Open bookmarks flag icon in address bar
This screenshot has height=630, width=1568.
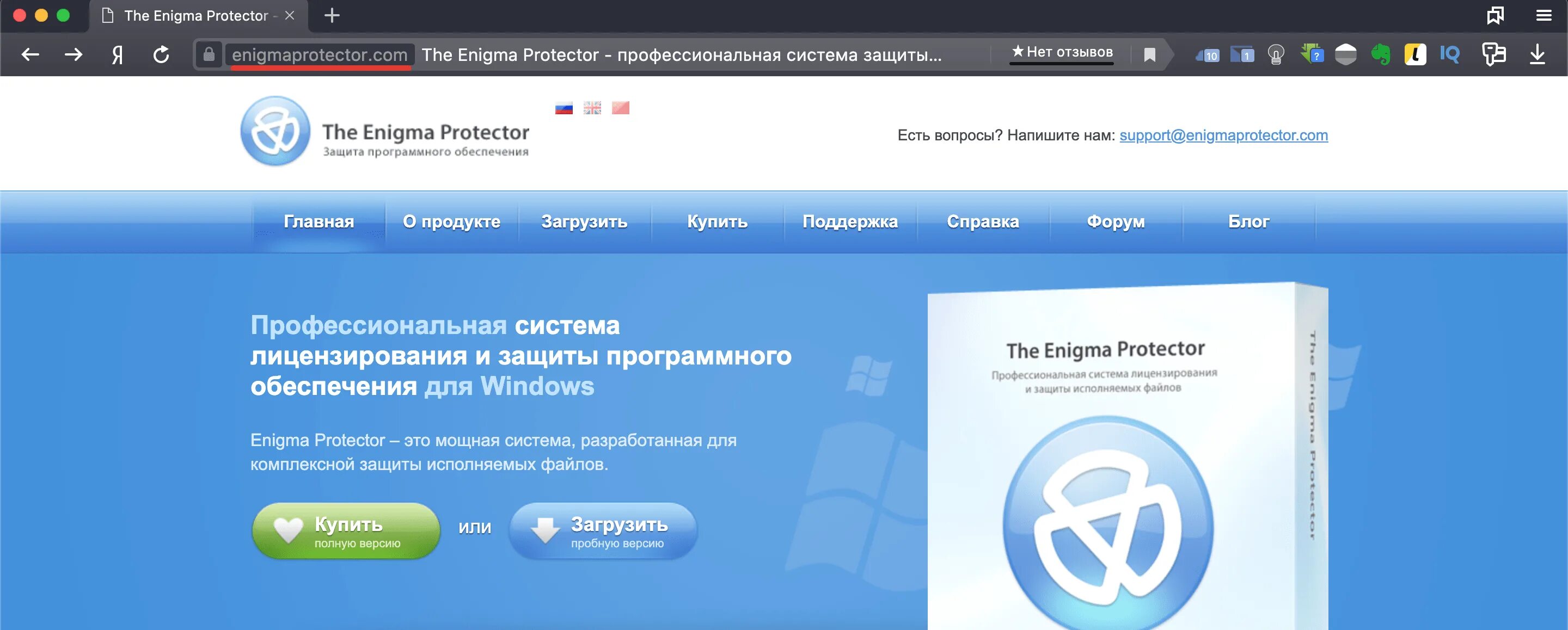(x=1149, y=55)
